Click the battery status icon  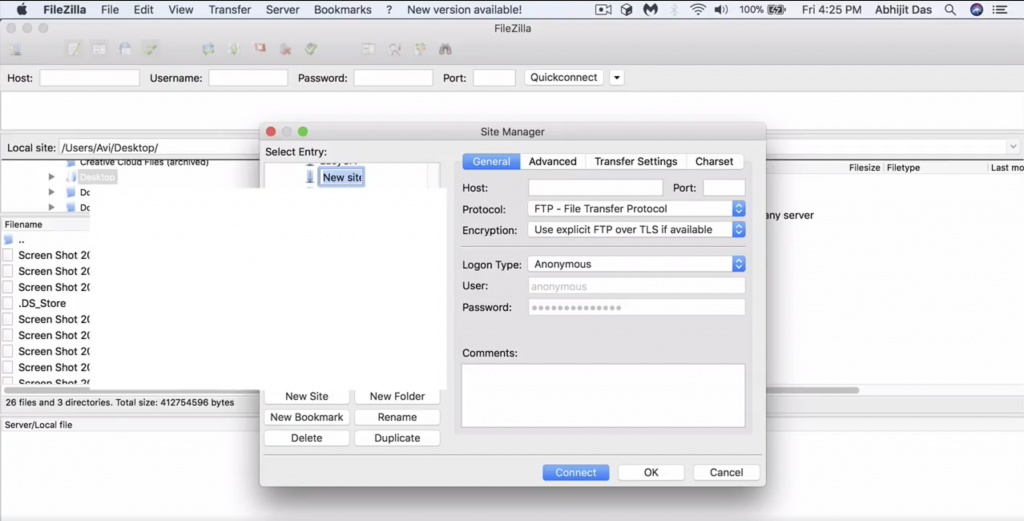[776, 10]
